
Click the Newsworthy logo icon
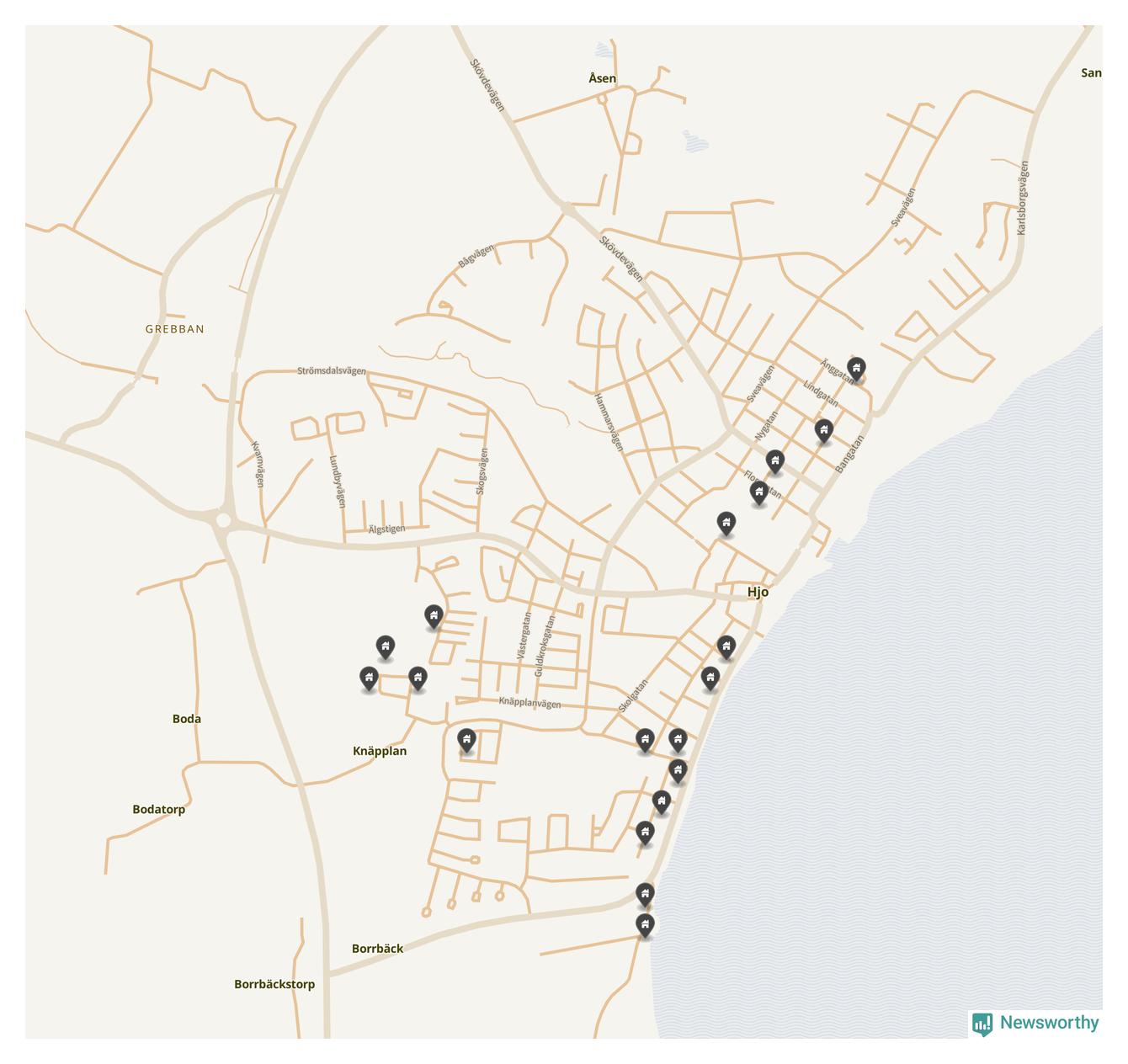pos(982,1024)
